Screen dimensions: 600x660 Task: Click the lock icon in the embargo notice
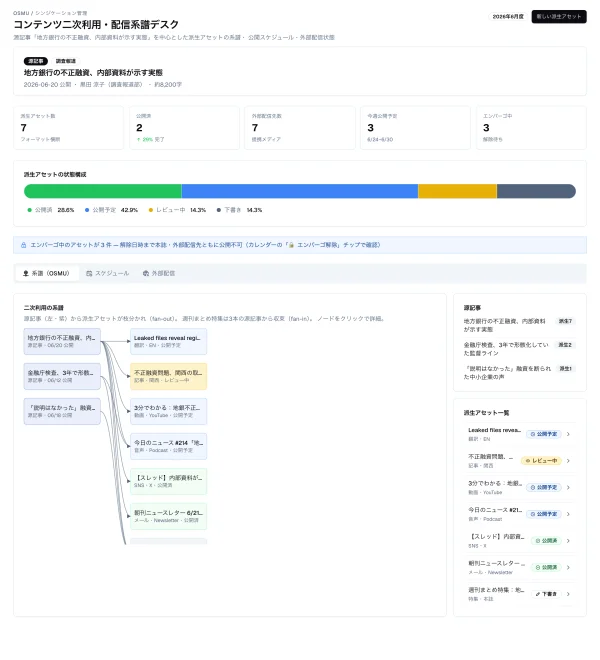tap(24, 245)
